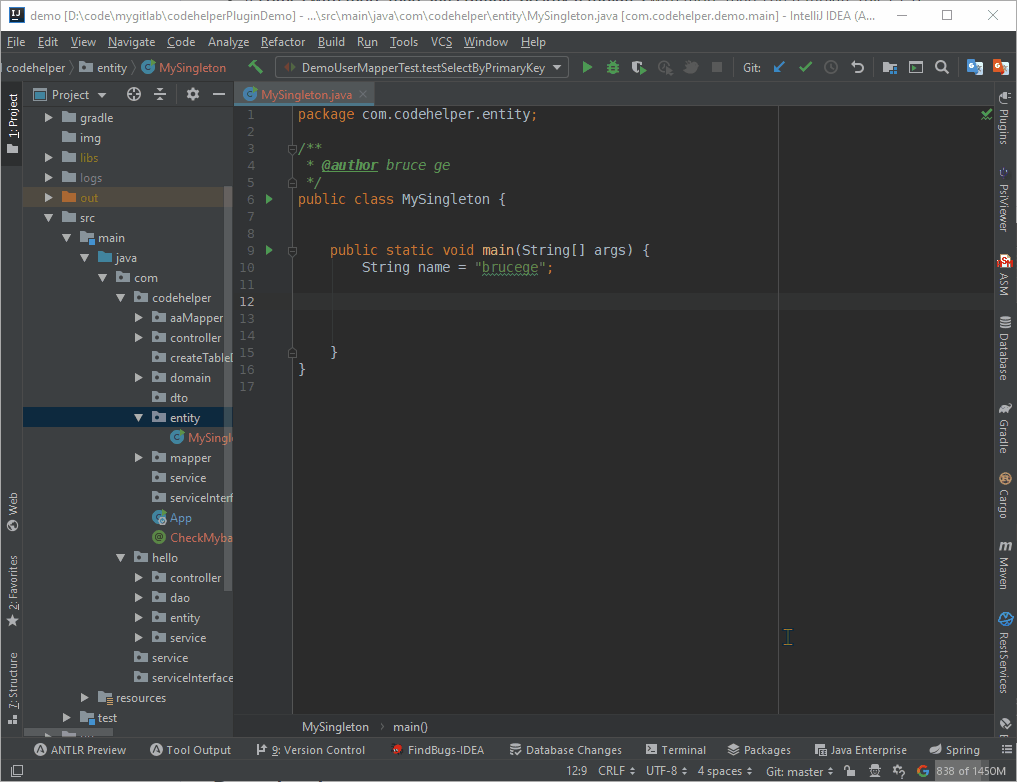Fold the main method body in gutter
This screenshot has height=782, width=1017.
[292, 250]
